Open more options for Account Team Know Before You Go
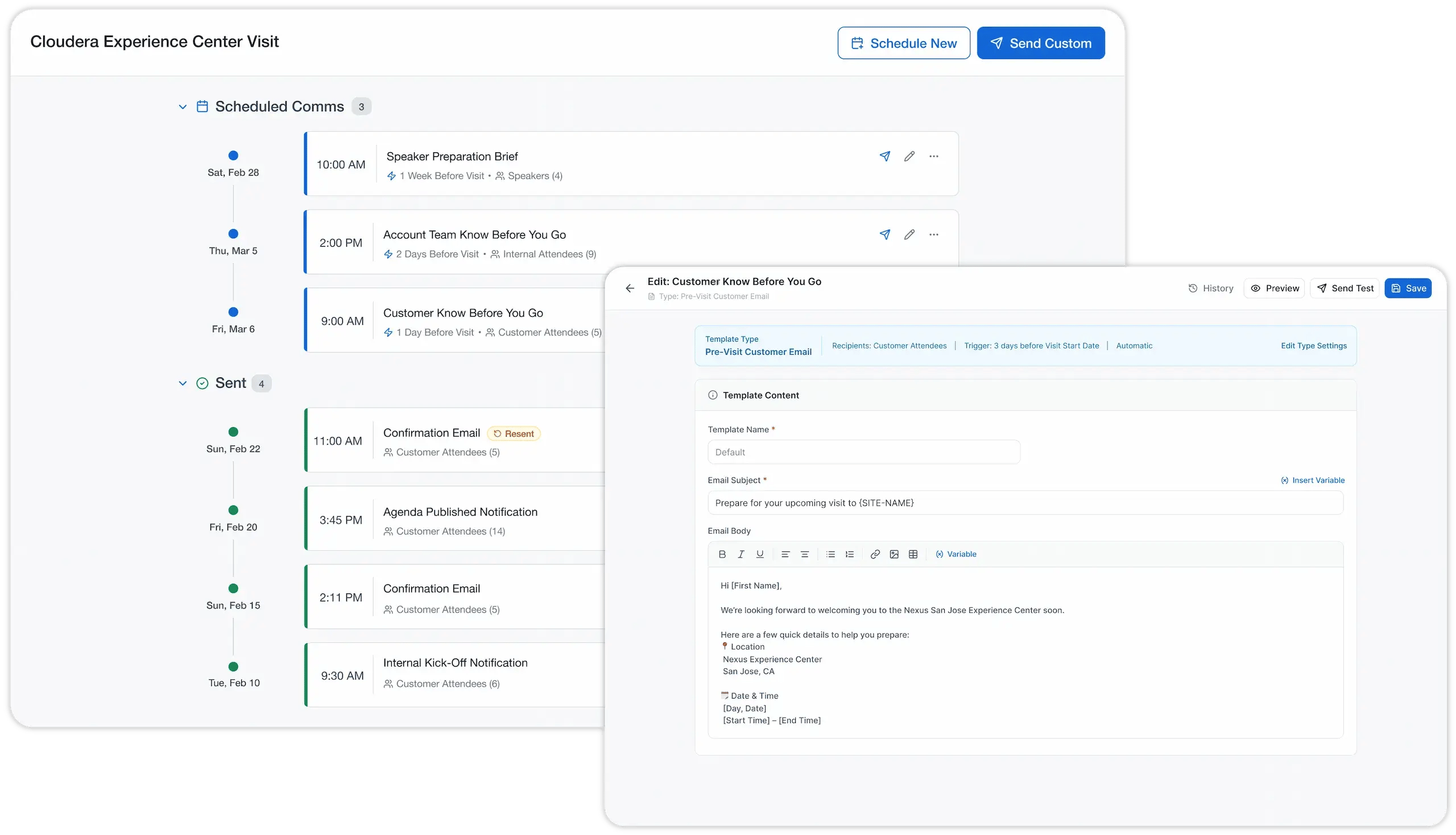1456x835 pixels. coord(934,235)
